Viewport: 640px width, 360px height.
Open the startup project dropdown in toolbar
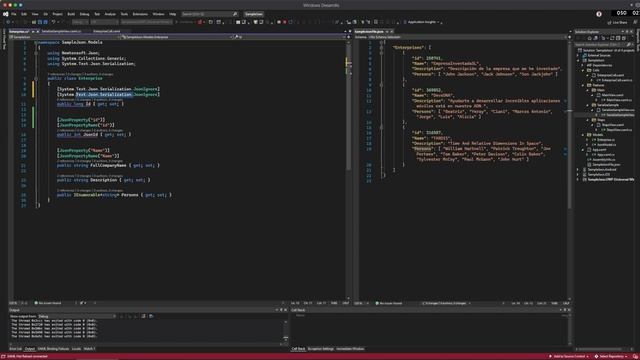pos(146,22)
